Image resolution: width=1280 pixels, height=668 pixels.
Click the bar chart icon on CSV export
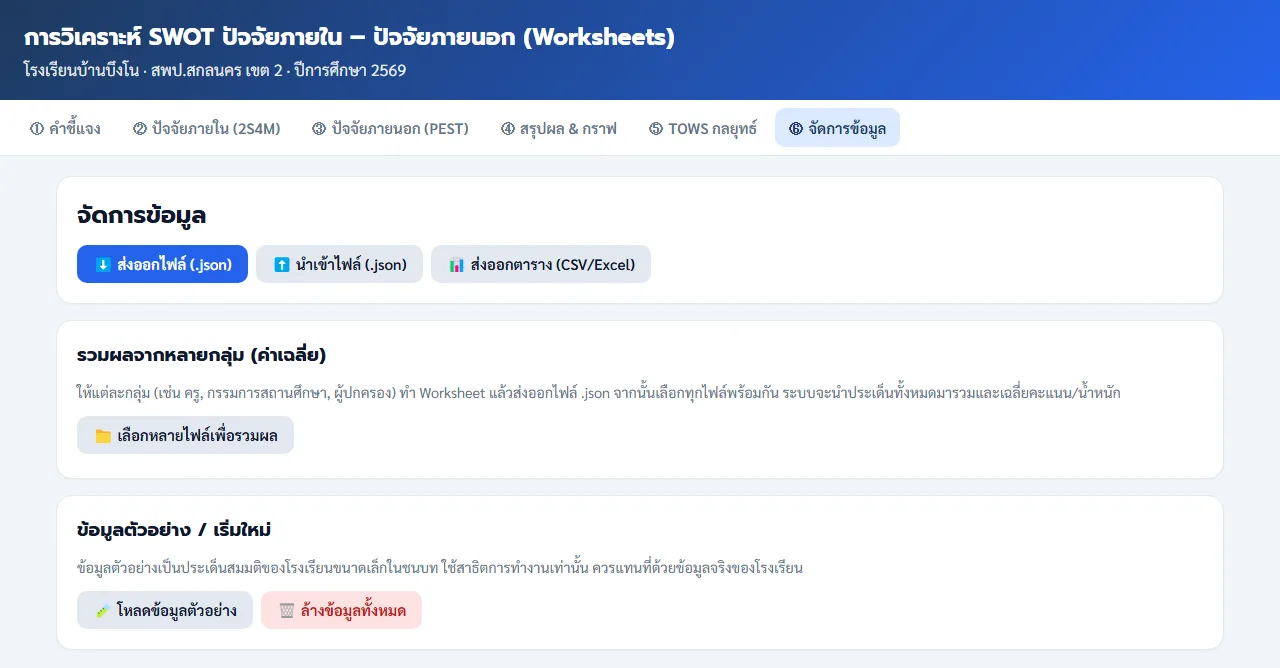457,265
